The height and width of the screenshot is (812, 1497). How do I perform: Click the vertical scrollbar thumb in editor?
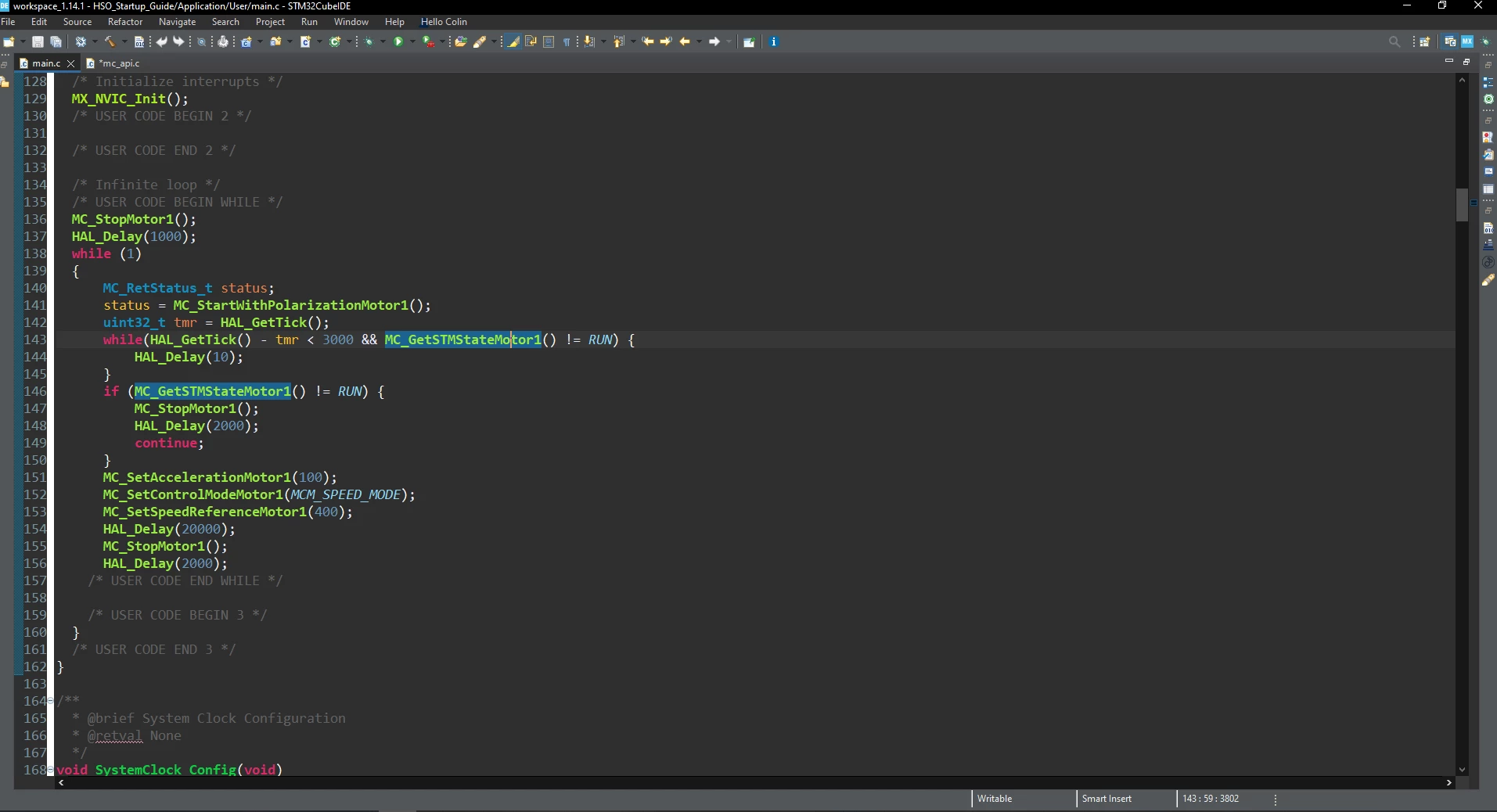[x=1462, y=205]
